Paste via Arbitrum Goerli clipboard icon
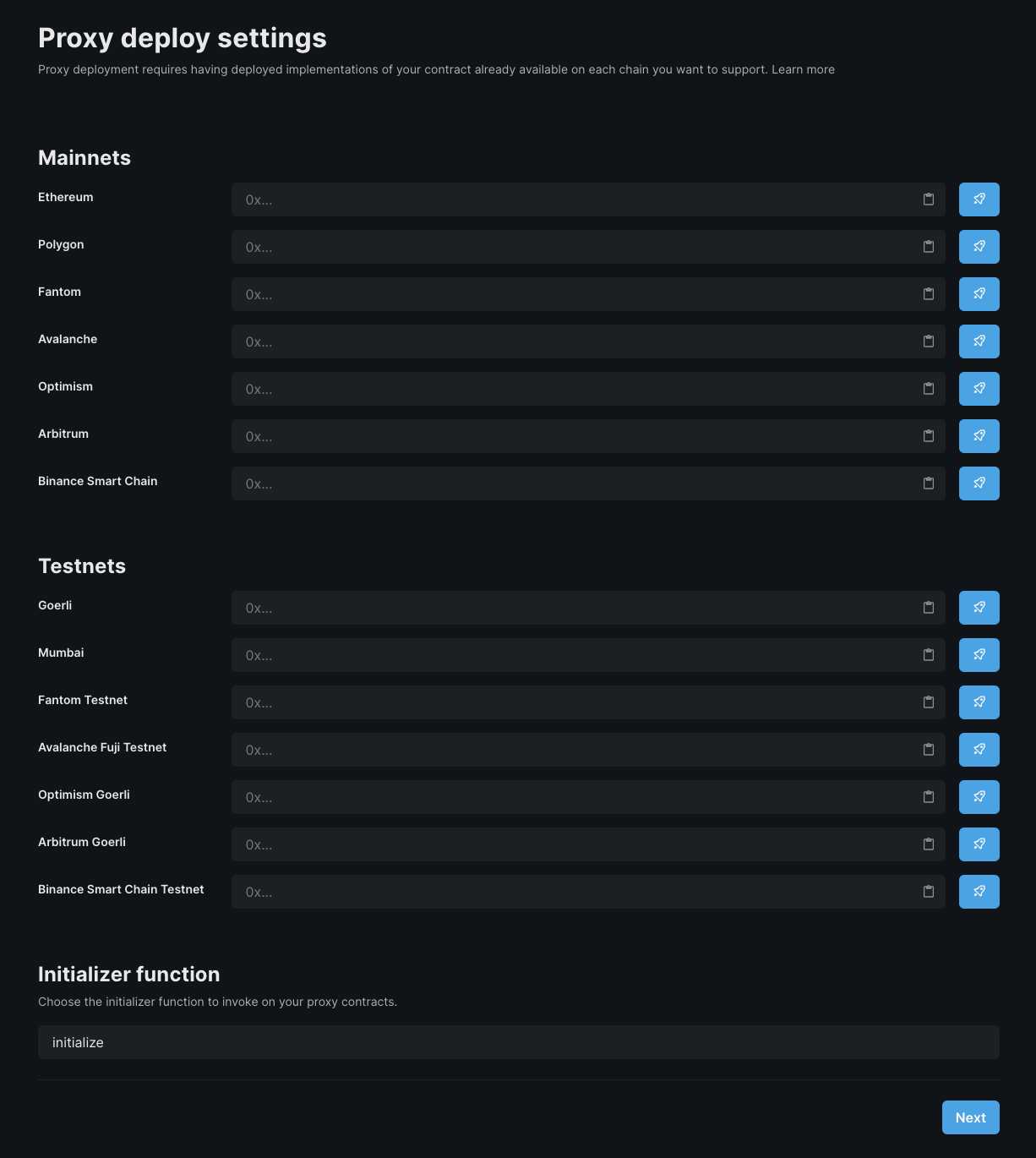The height and width of the screenshot is (1158, 1036). 929,844
